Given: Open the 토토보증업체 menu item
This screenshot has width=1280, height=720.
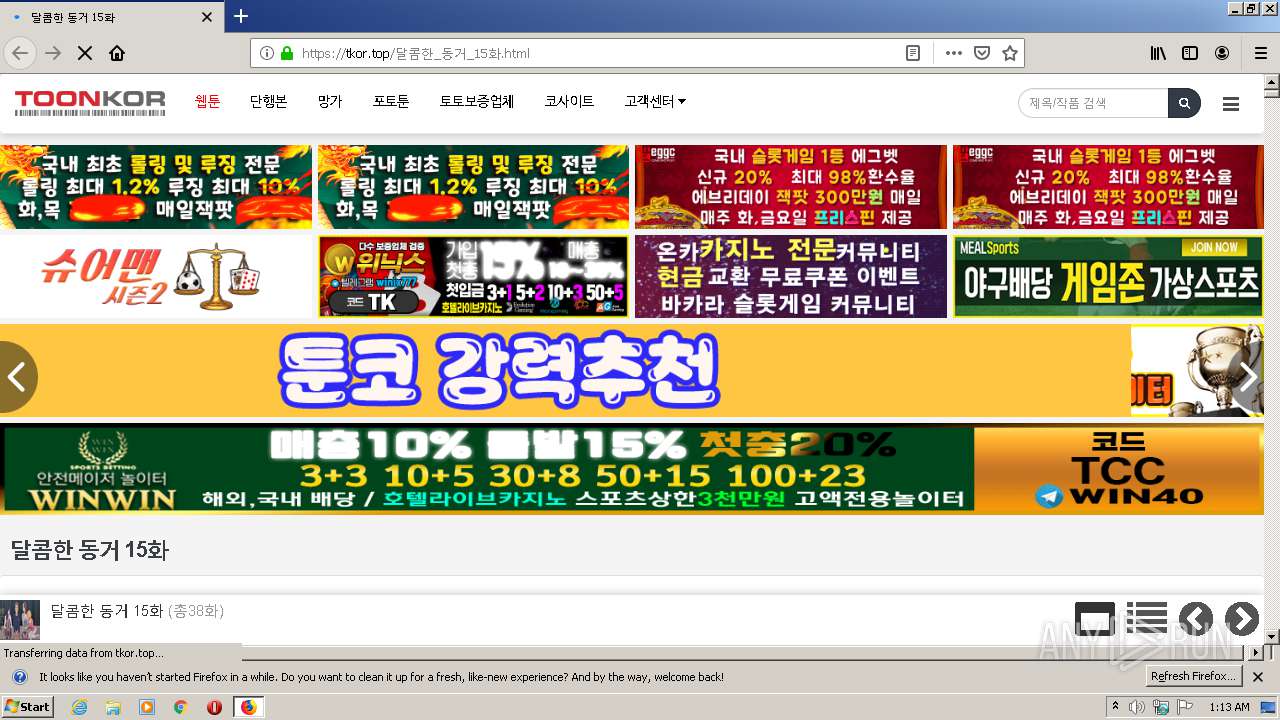Looking at the screenshot, I should click(x=477, y=101).
